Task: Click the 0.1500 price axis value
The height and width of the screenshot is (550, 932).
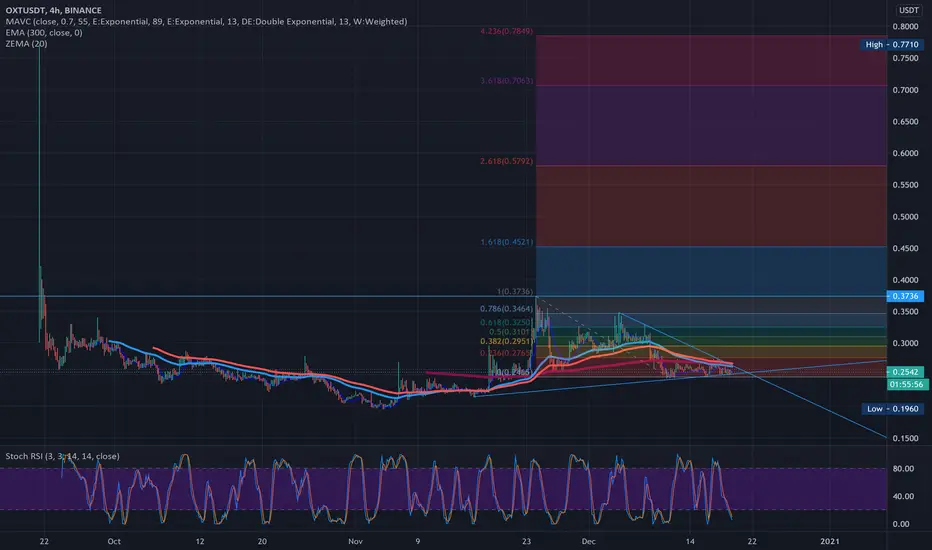Action: 905,439
